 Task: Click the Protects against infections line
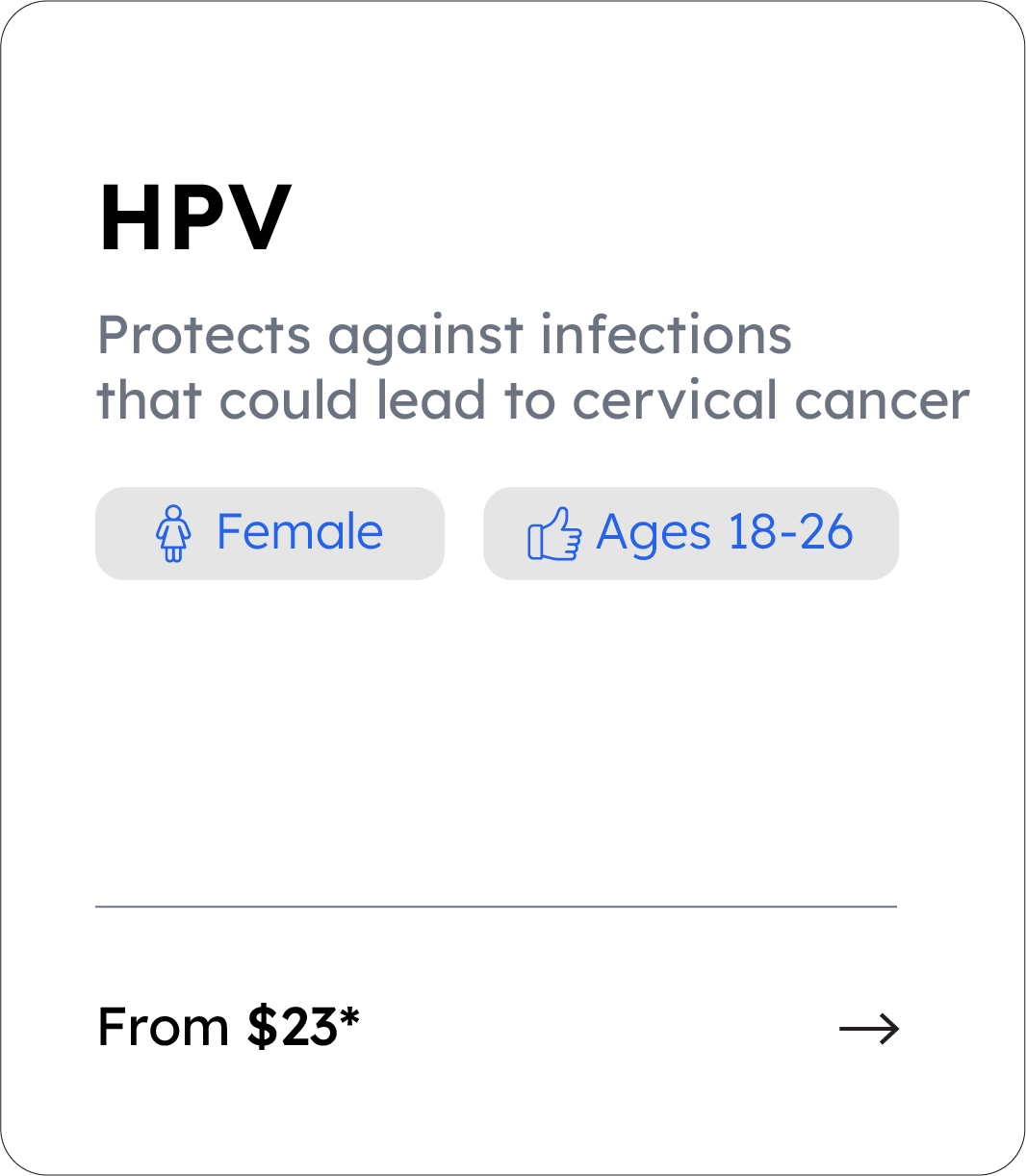tap(445, 336)
